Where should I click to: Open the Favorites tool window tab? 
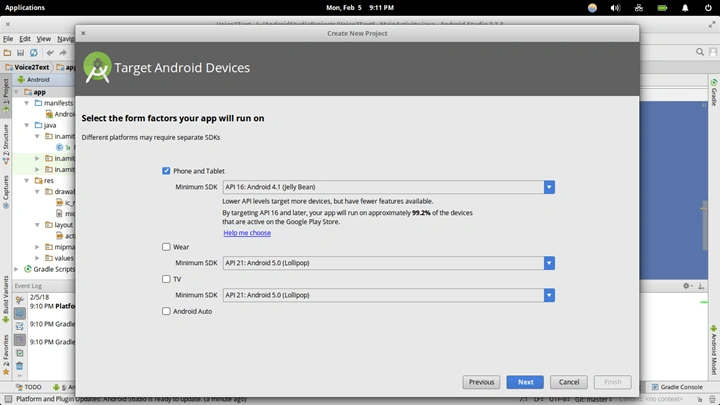tap(6, 354)
